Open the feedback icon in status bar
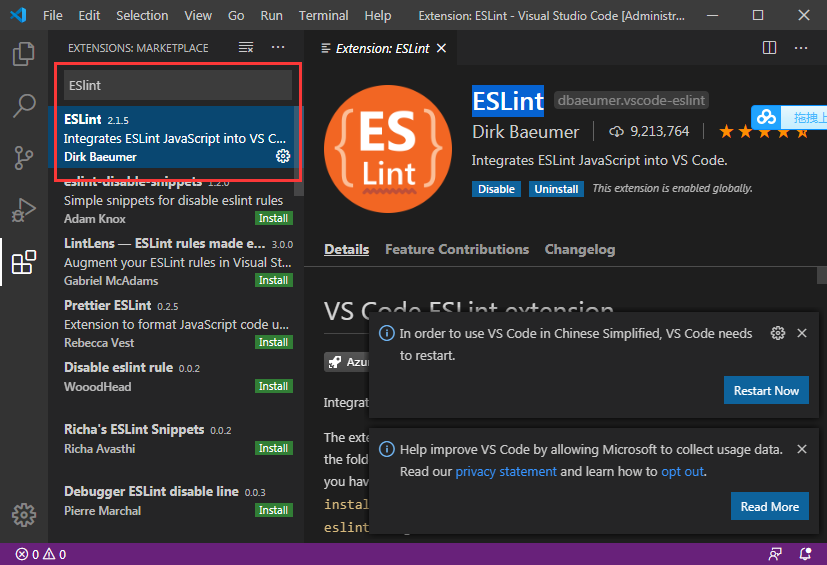Image resolution: width=827 pixels, height=565 pixels. tap(775, 554)
